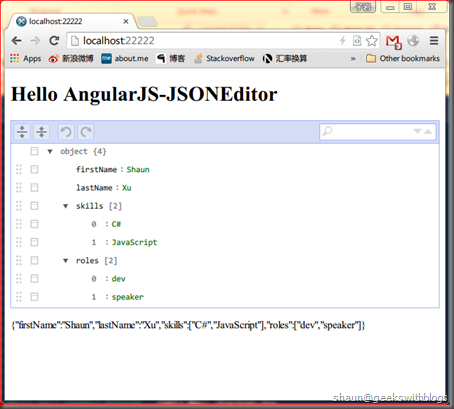The image size is (454, 409).
Task: Edit the firstName value Shaun
Action: 138,169
